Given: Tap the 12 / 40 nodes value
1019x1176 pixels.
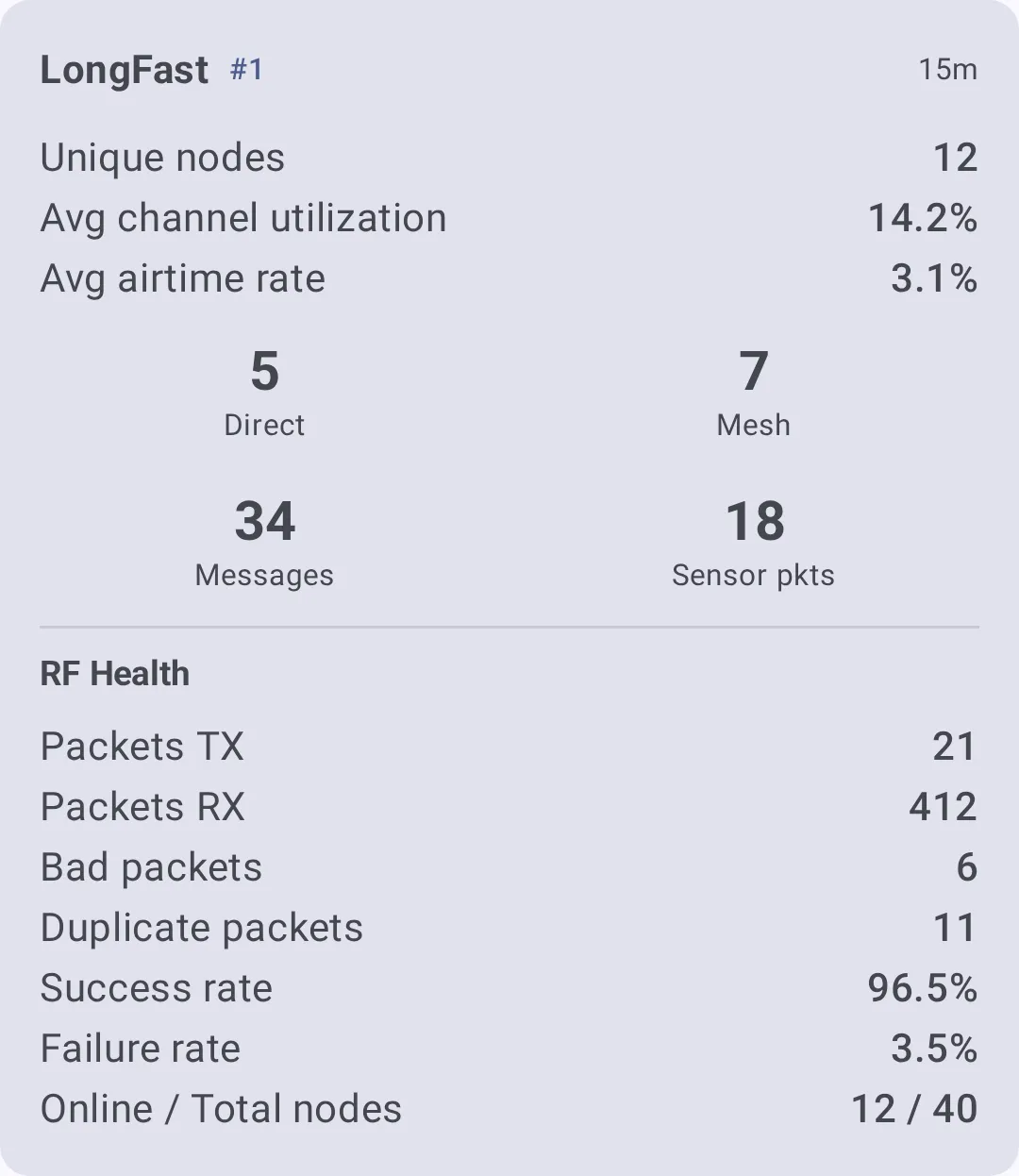Looking at the screenshot, I should (x=914, y=1109).
